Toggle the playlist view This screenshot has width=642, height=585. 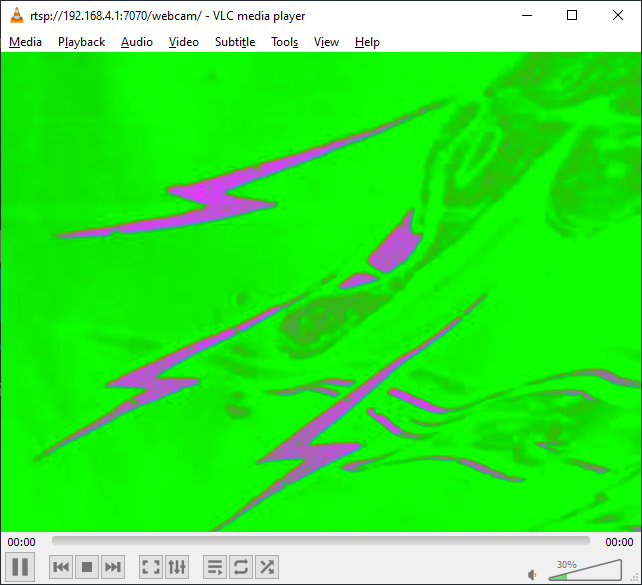(x=215, y=567)
